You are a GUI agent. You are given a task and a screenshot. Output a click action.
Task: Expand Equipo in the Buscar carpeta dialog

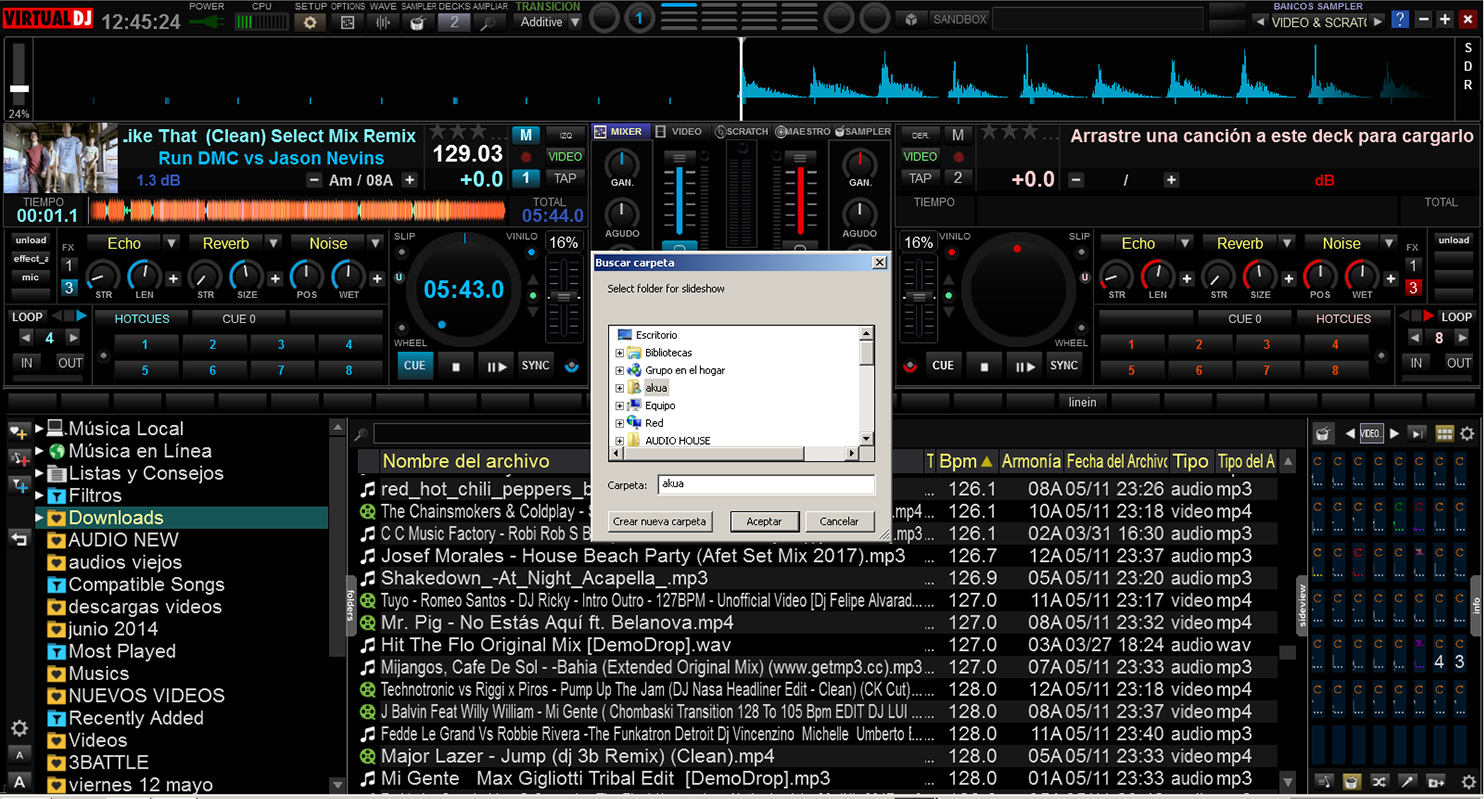point(620,406)
